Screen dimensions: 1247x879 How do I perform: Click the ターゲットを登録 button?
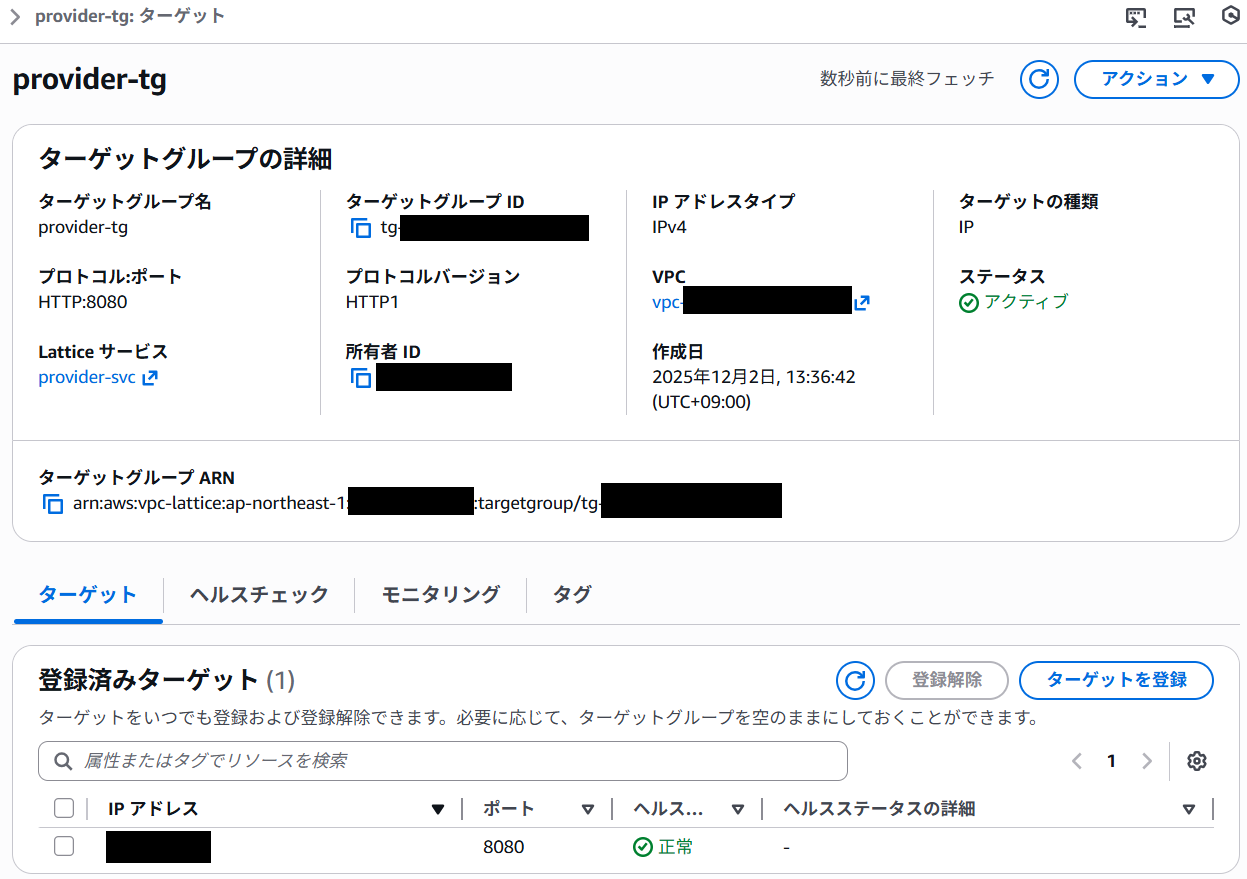click(x=1116, y=680)
